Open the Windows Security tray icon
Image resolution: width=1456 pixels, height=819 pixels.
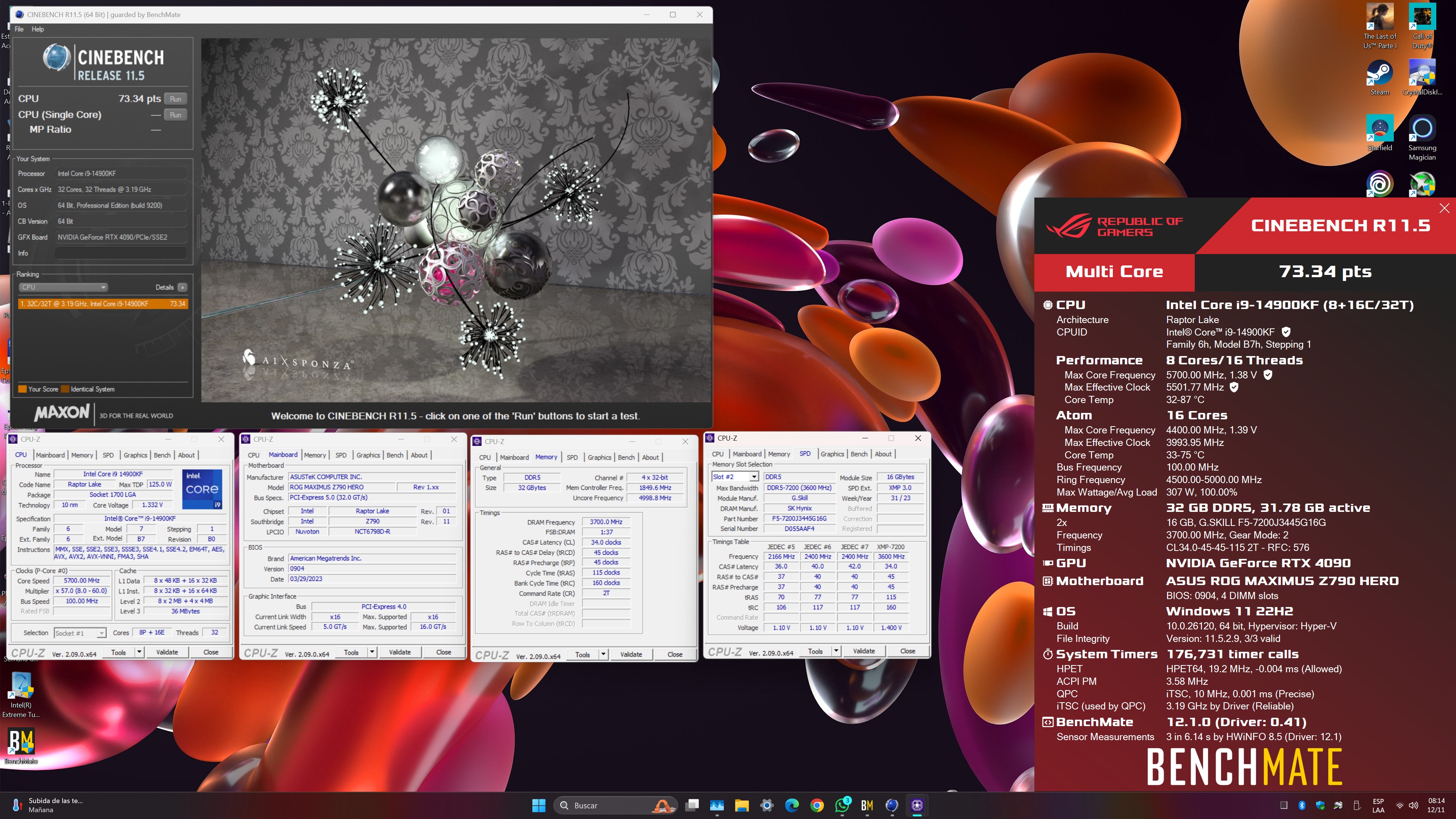(1320, 805)
